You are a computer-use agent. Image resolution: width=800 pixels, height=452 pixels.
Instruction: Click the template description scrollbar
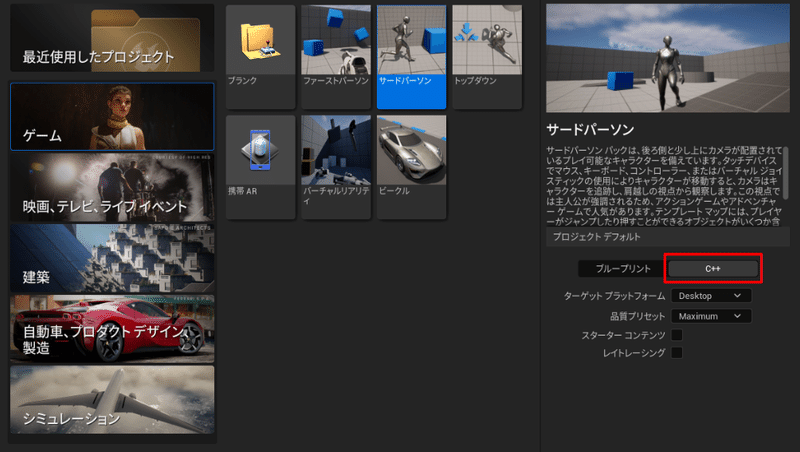[x=786, y=172]
